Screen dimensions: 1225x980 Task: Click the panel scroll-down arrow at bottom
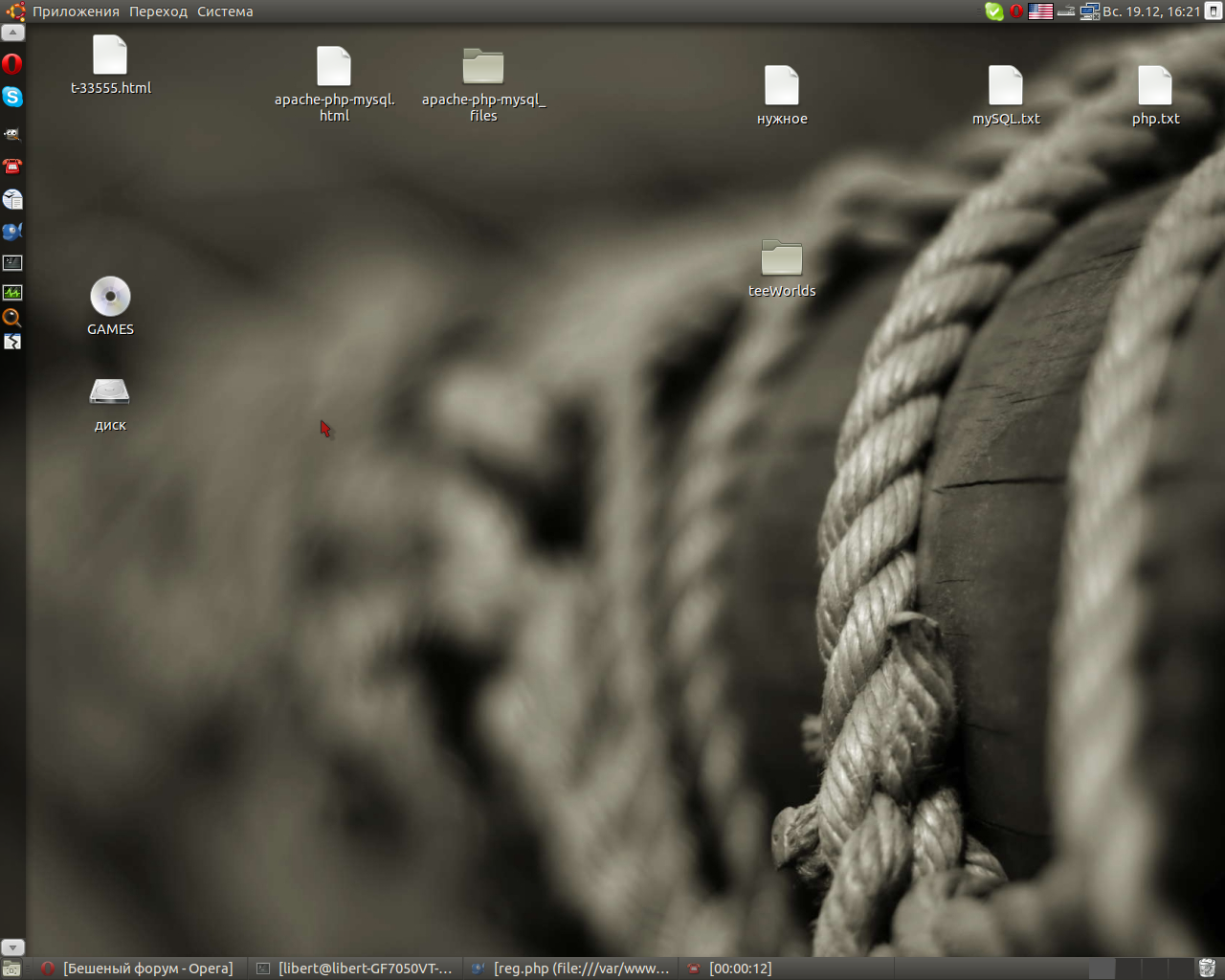pyautogui.click(x=12, y=947)
